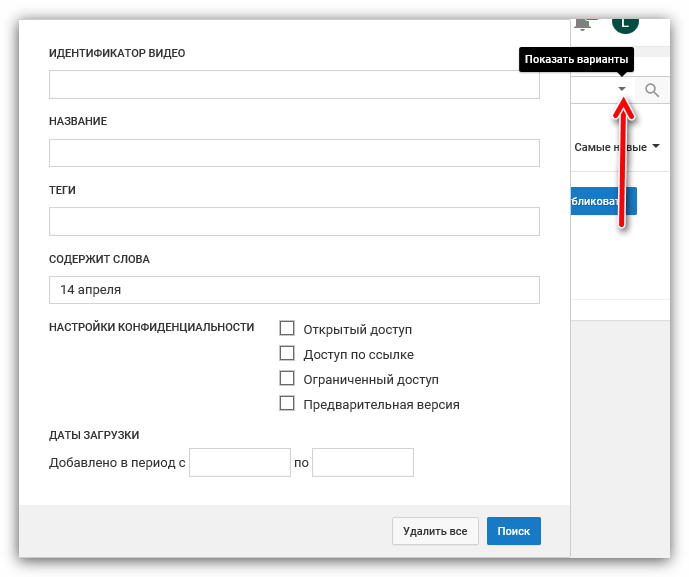
Task: Click the partially hidden Опубликовать button
Action: click(604, 201)
